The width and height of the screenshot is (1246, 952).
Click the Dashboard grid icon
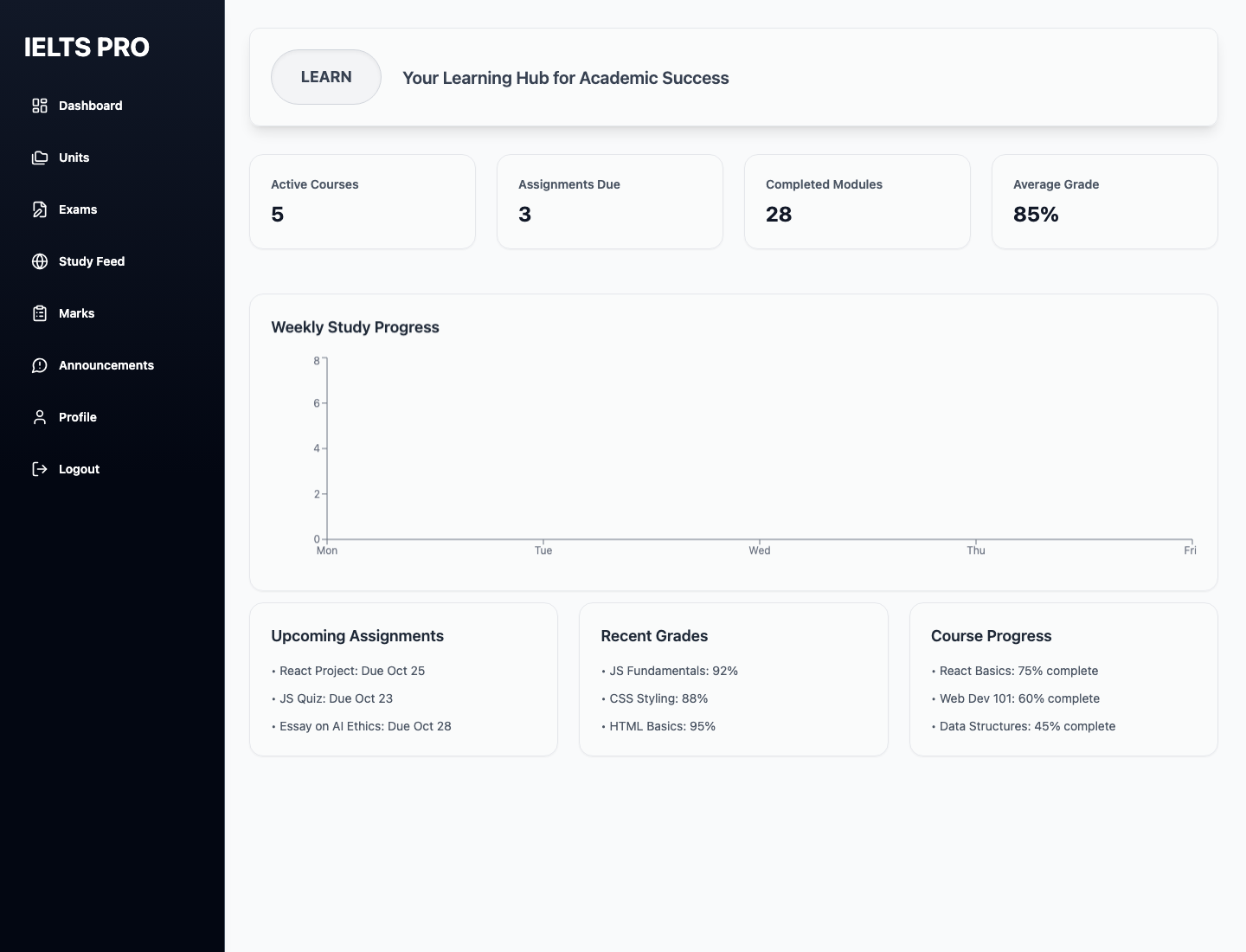[40, 106]
